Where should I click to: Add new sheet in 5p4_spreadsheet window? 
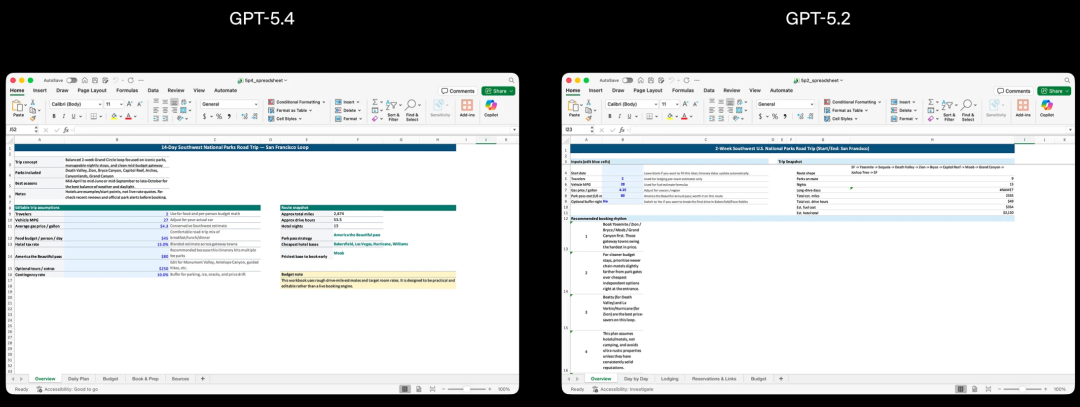[x=202, y=379]
